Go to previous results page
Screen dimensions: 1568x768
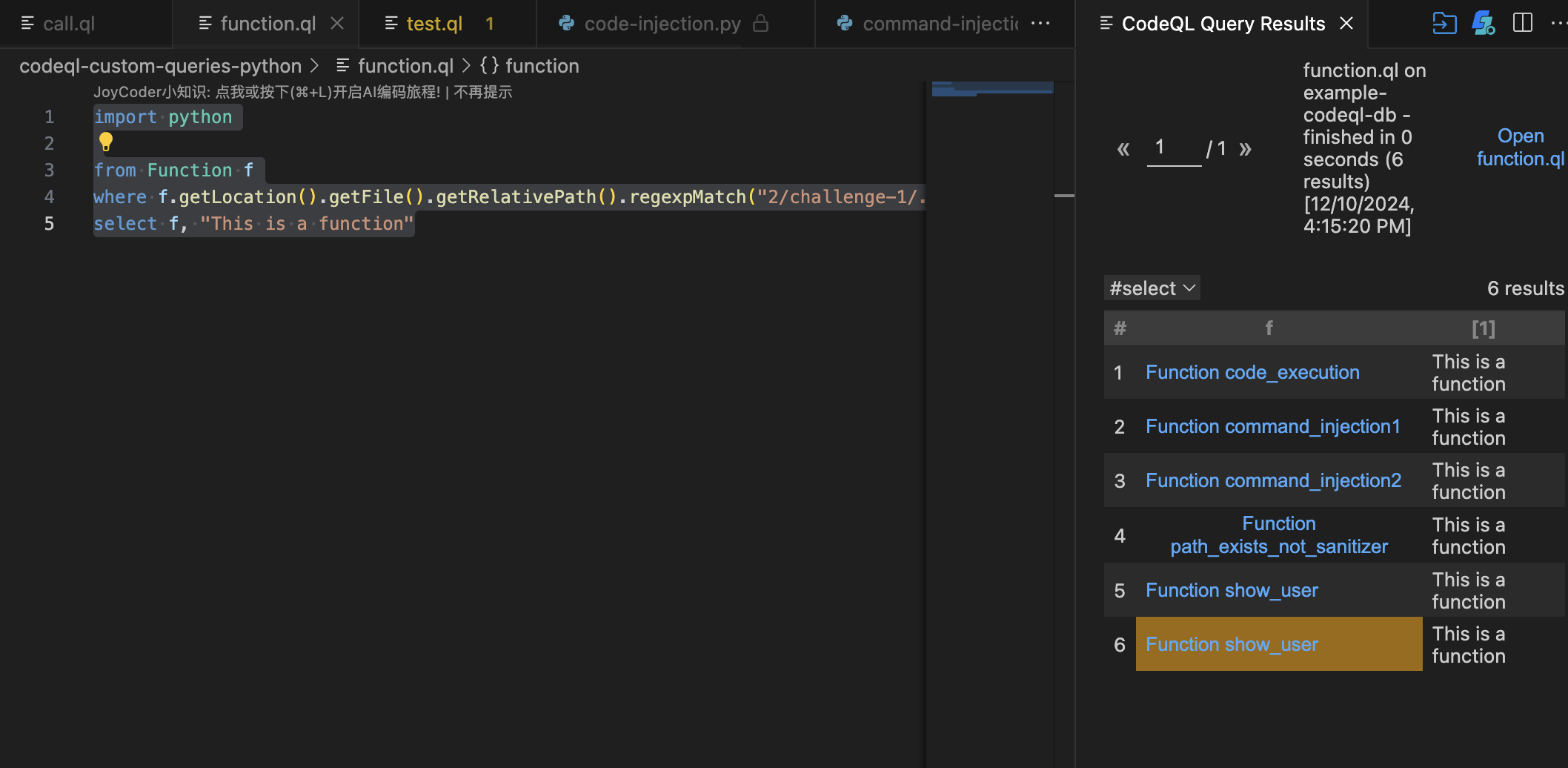tap(1123, 149)
